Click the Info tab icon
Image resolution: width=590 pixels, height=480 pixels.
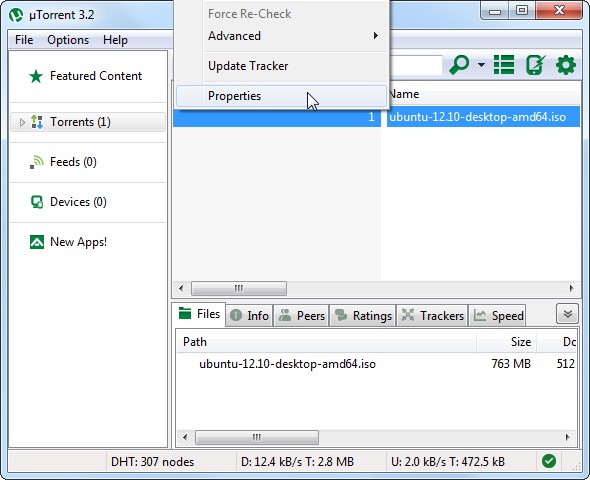click(236, 315)
